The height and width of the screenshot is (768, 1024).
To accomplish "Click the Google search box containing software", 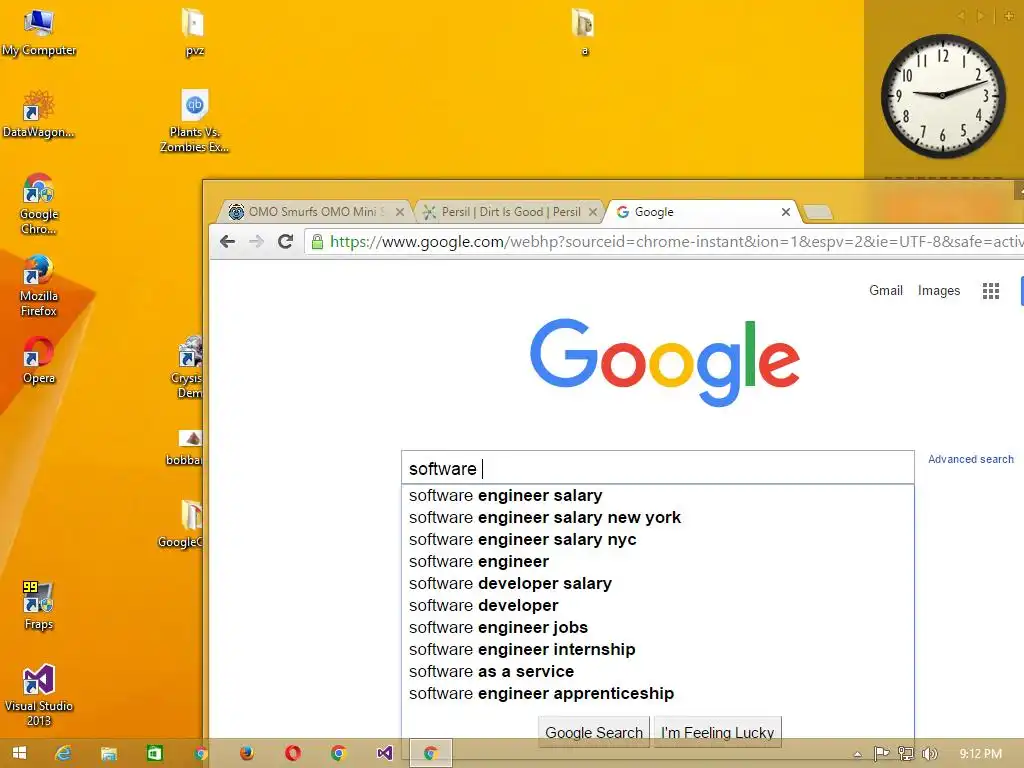I will click(x=658, y=468).
